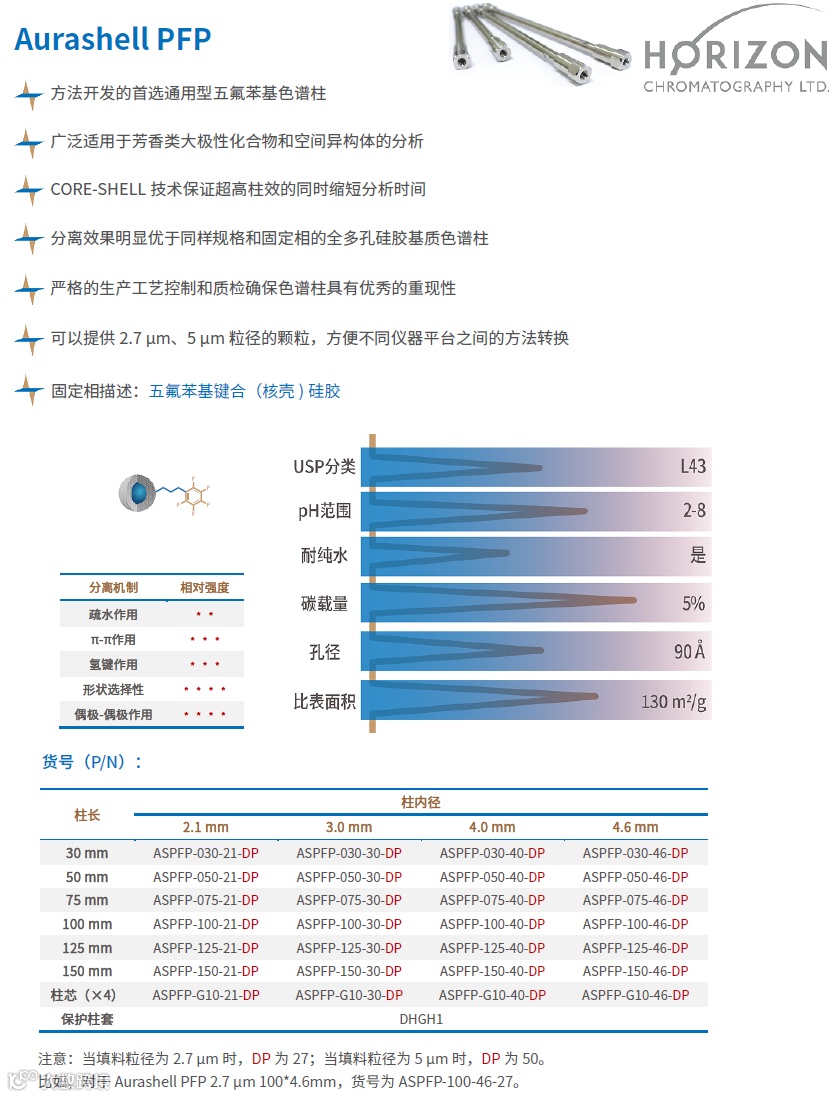
Task: Click part number ASPFP-075-46-DP
Action: [x=635, y=900]
